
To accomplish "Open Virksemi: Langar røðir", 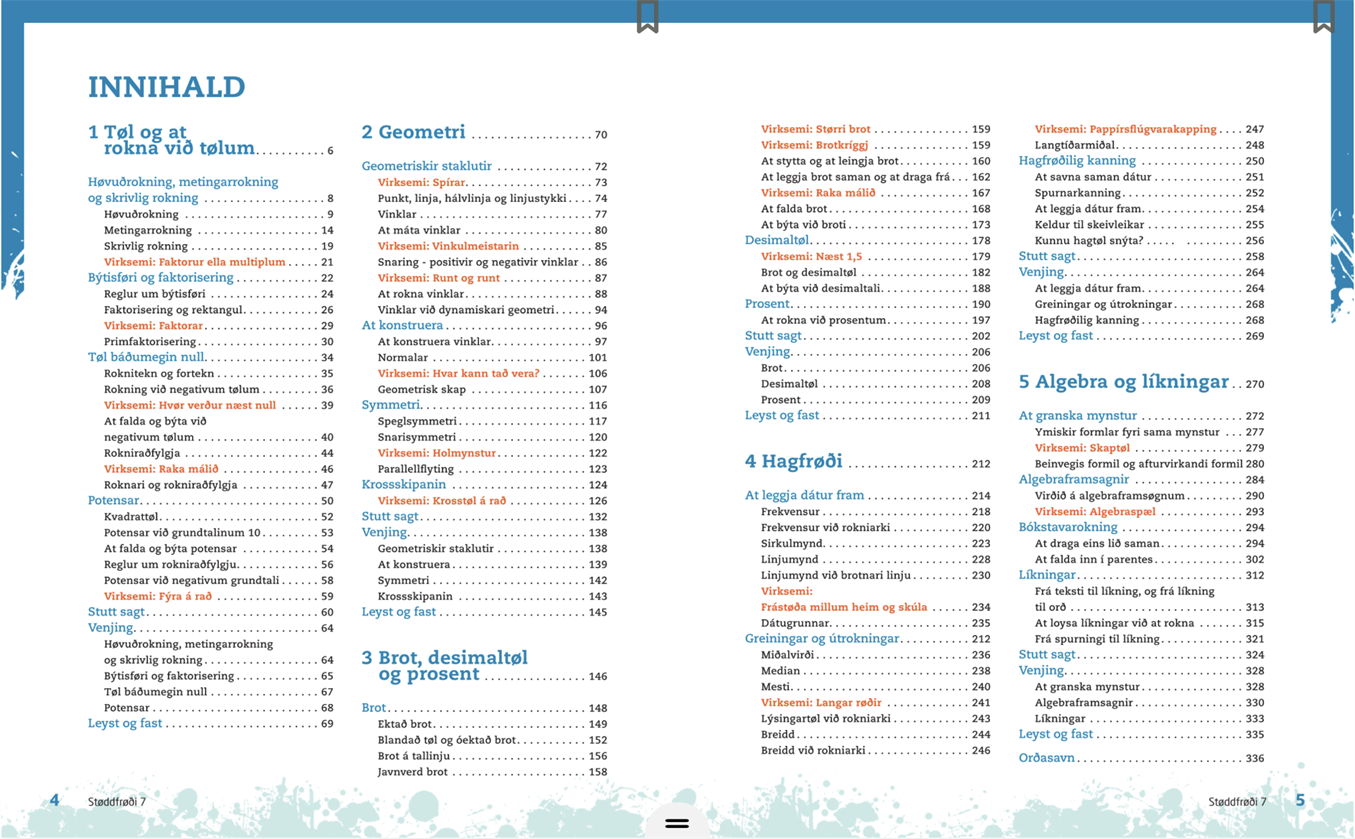I will tap(876, 702).
